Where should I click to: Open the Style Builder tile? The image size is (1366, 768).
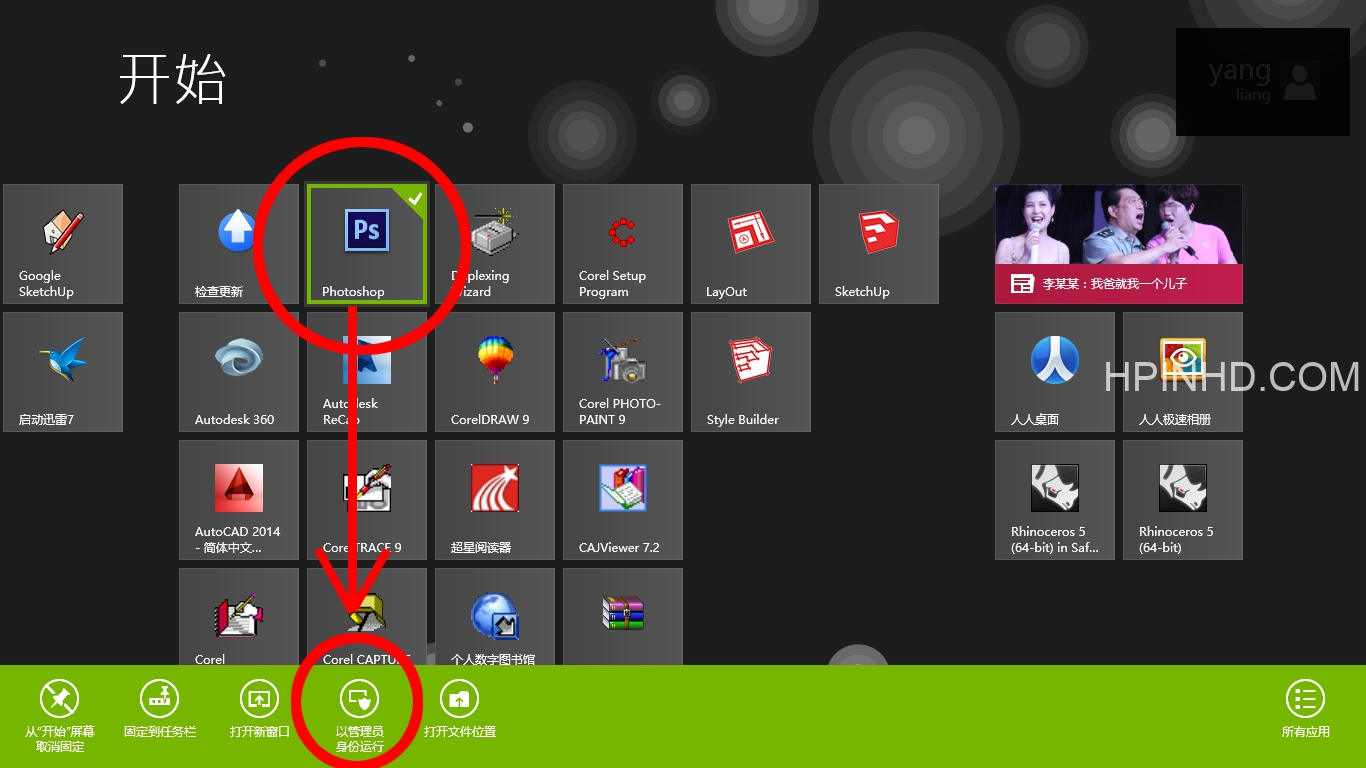tap(751, 372)
